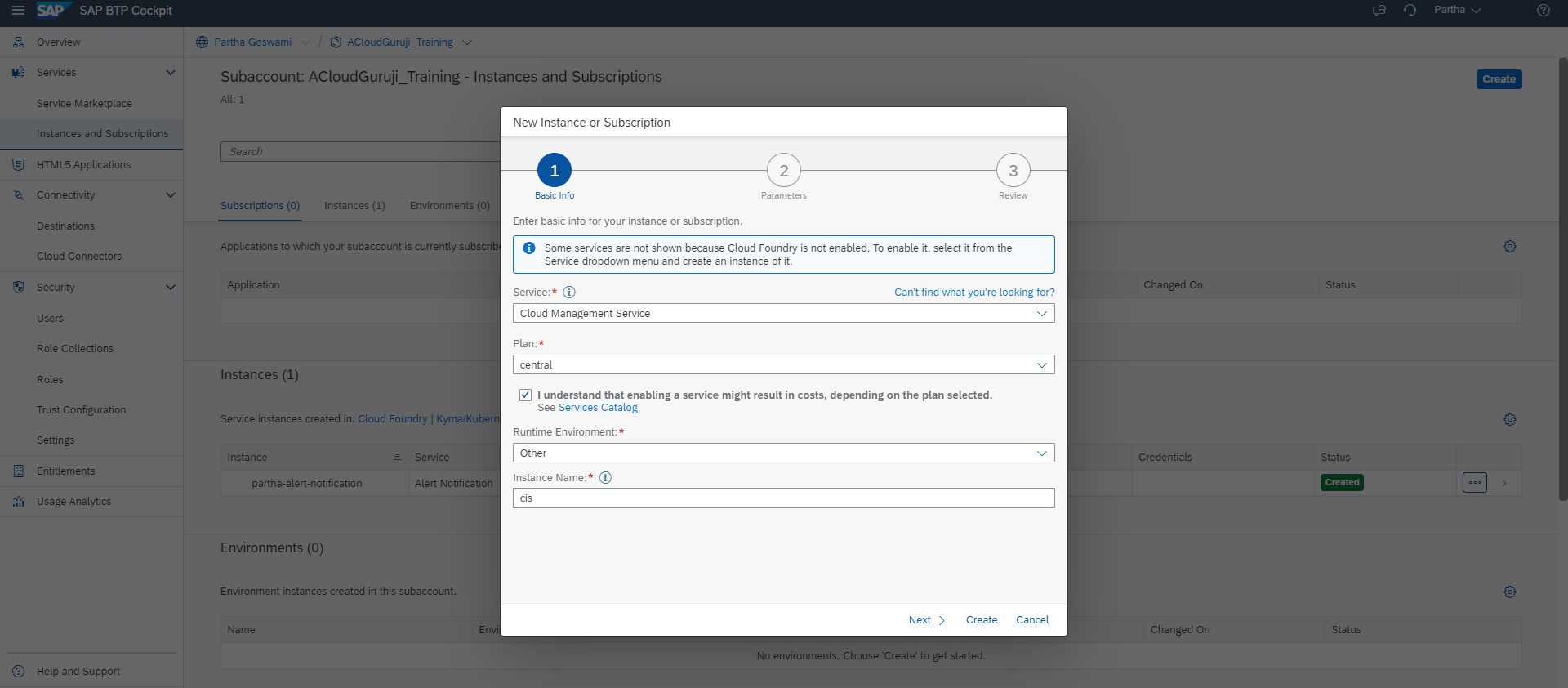Click the Instance Name input field
The width and height of the screenshot is (1568, 688).
tap(782, 498)
